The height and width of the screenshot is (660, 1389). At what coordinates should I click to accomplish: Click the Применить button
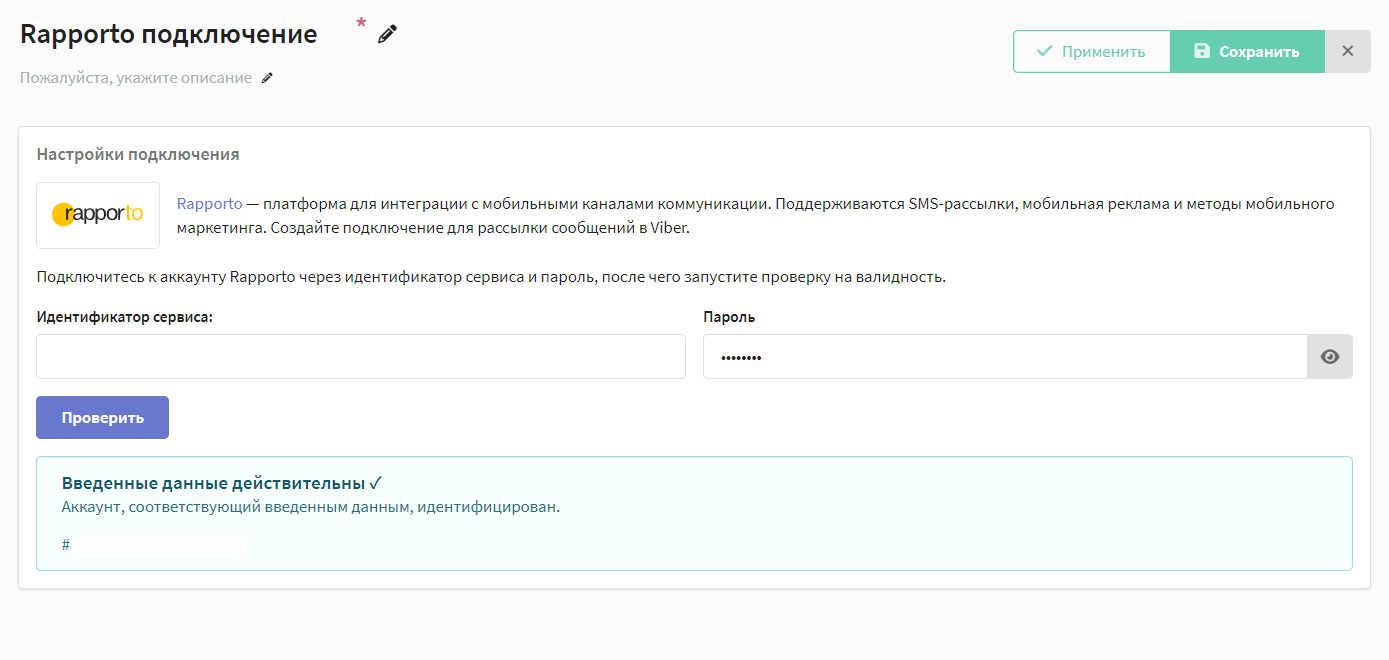(x=1091, y=52)
